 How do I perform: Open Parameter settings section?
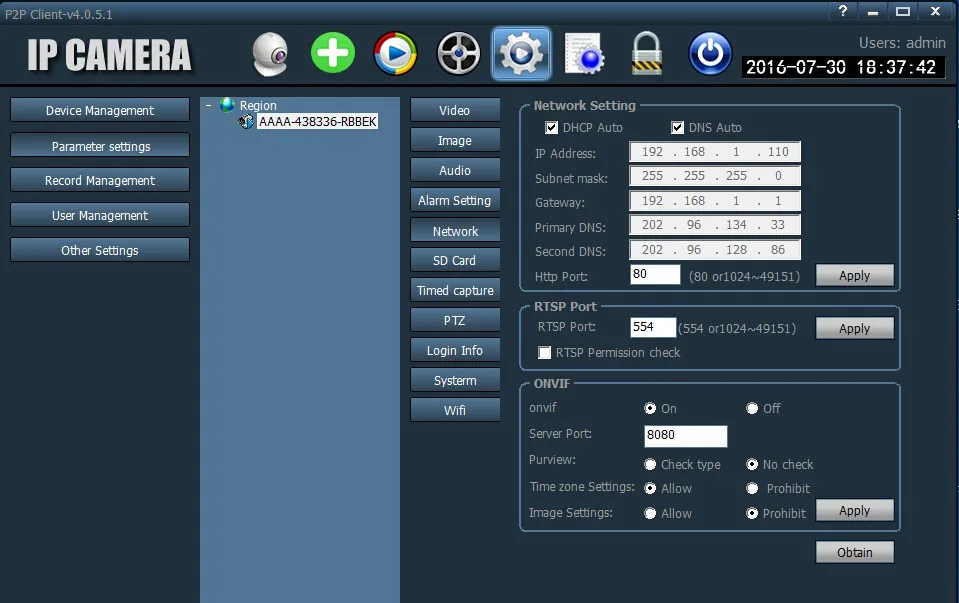tap(100, 146)
